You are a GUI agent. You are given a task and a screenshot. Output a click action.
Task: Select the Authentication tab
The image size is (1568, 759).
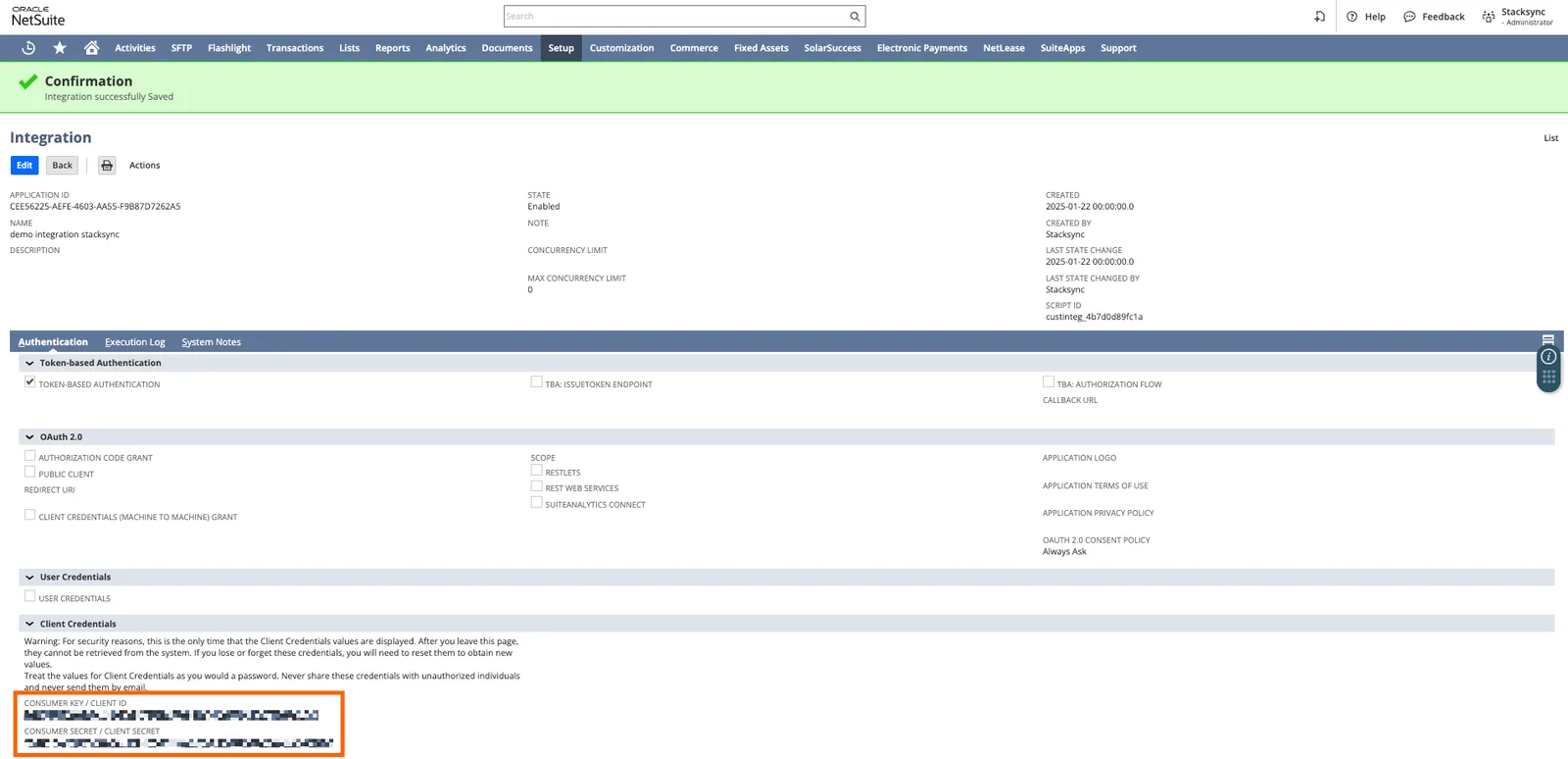pyautogui.click(x=53, y=342)
